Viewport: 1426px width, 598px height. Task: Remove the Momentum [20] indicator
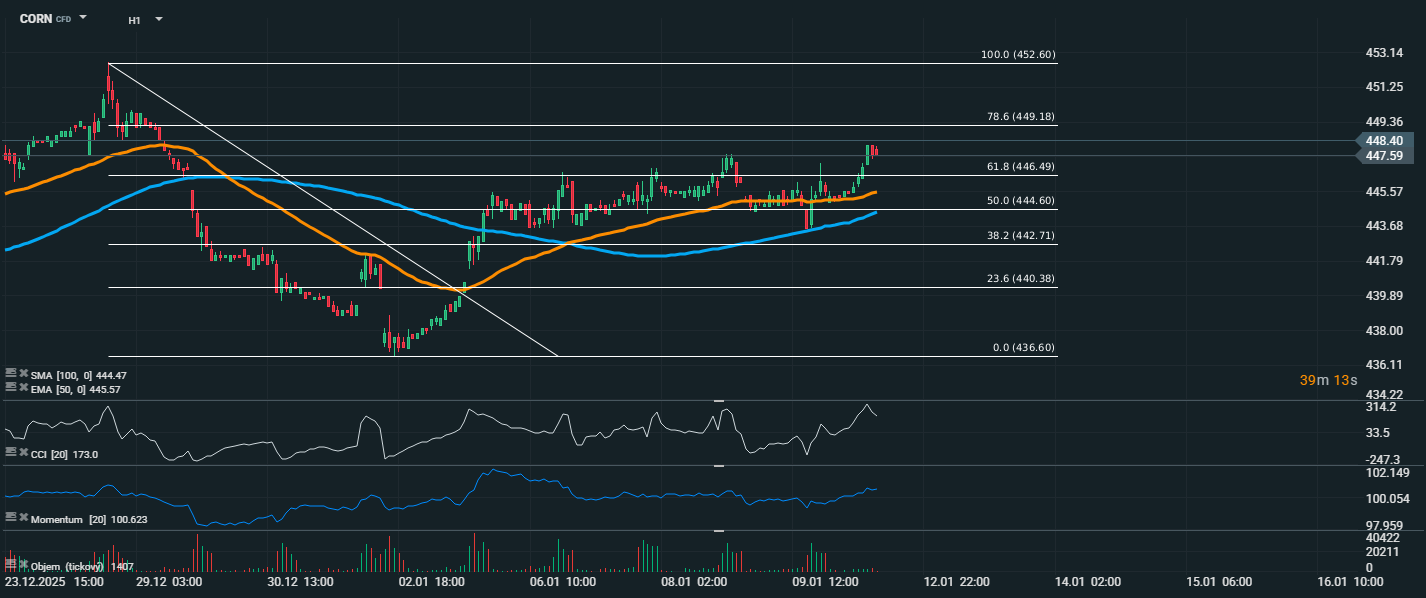click(x=23, y=517)
